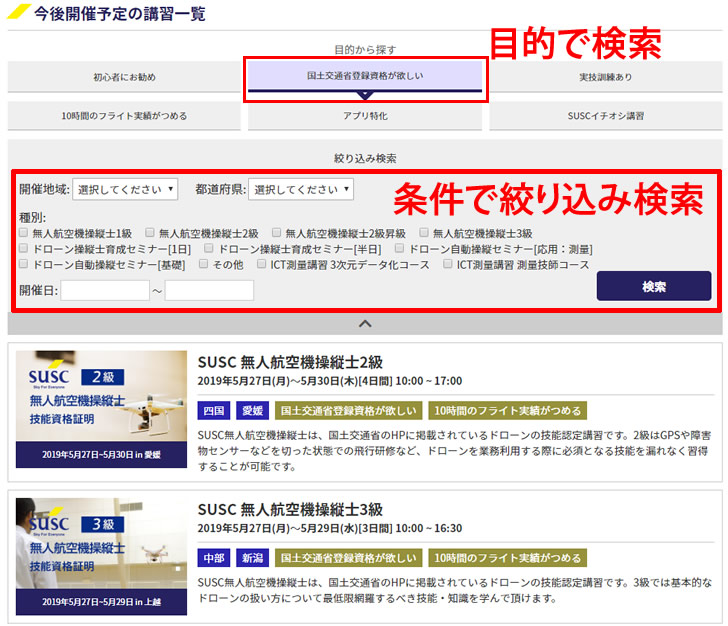
Task: Check ドローン自動操縦セミナー[応用：測量] checkbox
Action: tap(399, 248)
